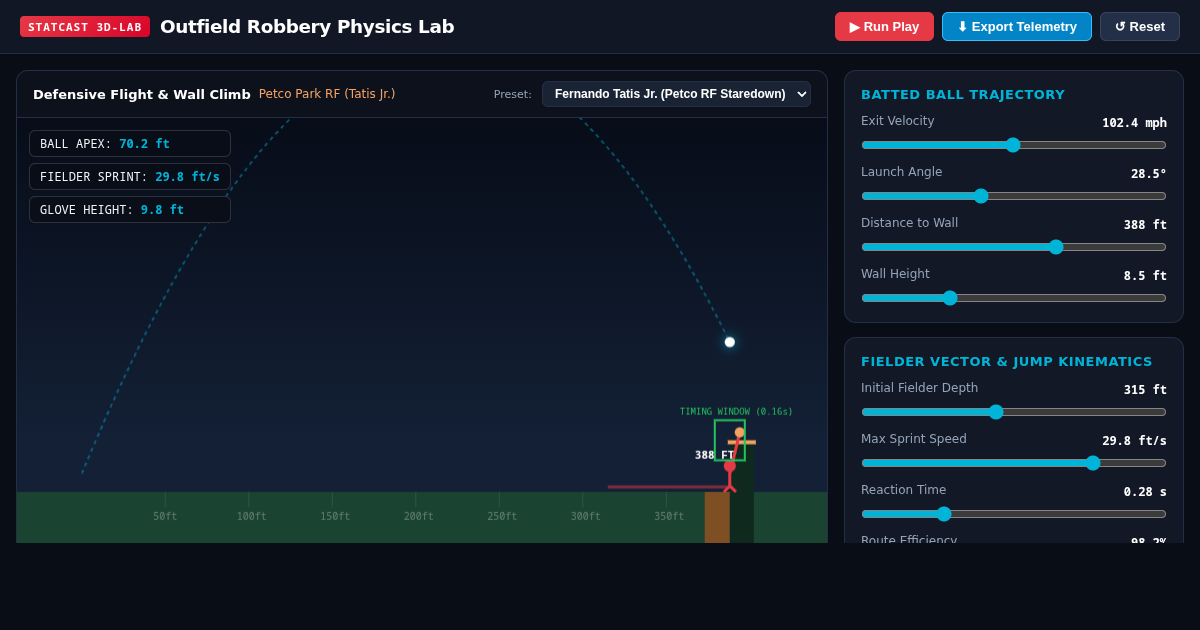1200x630 pixels.
Task: Click the Wall Height value 8.5 ft
Action: [1145, 276]
